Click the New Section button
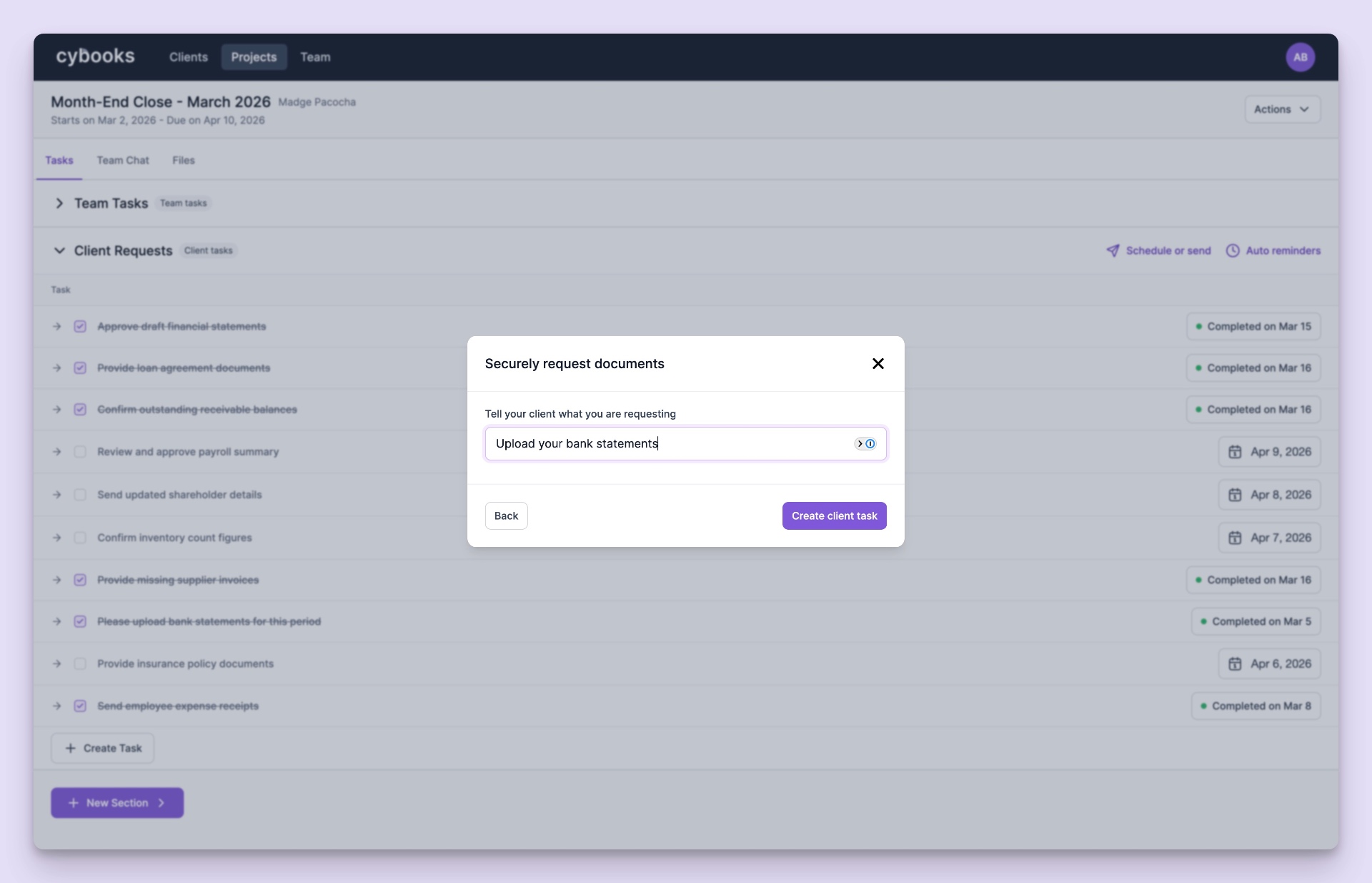The image size is (1372, 883). [117, 803]
